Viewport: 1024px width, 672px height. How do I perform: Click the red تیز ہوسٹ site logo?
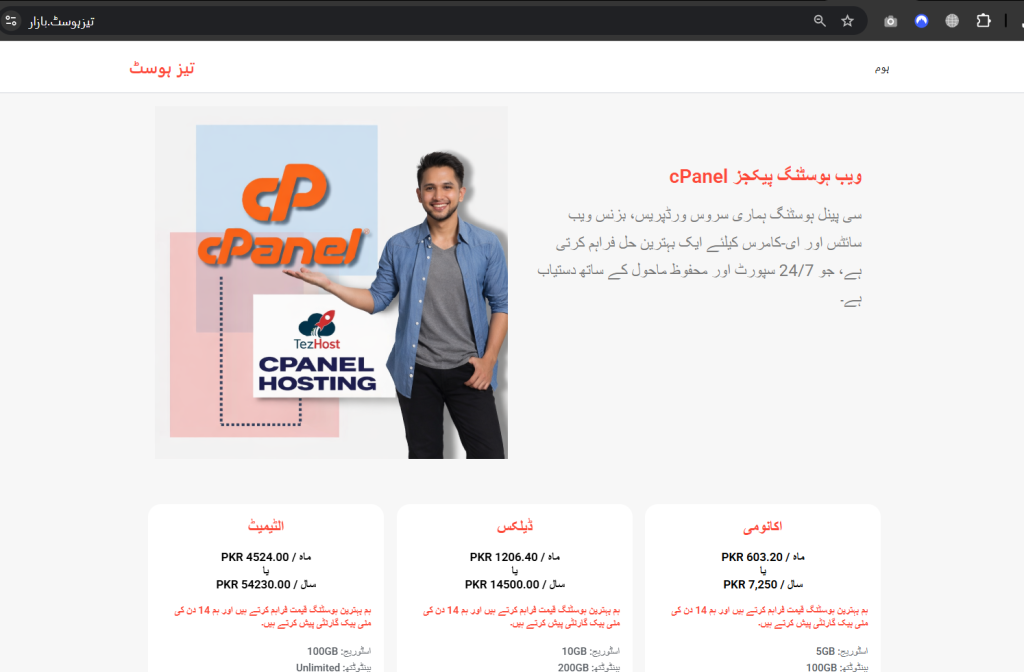point(162,68)
